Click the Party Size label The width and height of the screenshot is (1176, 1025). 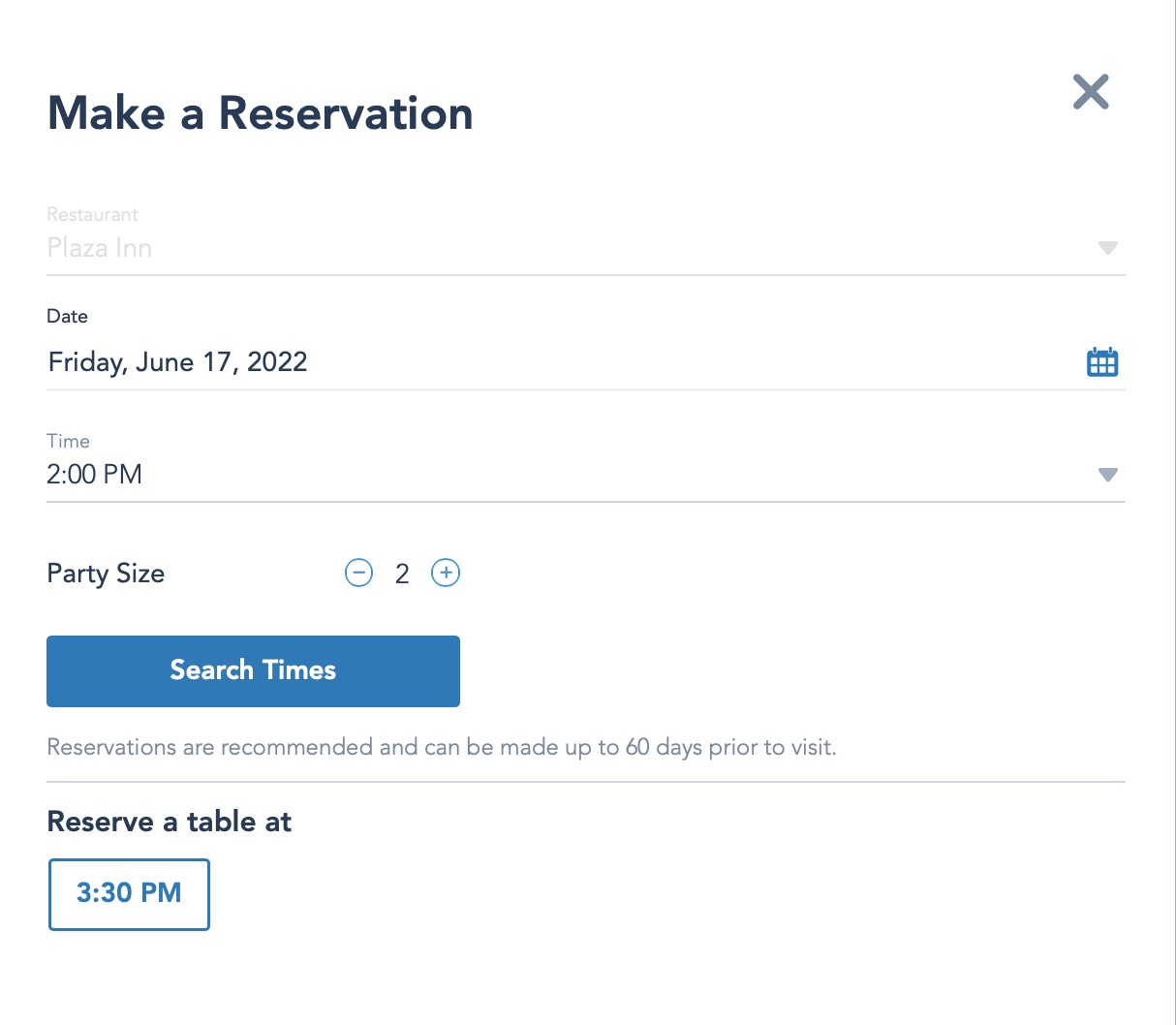pos(106,574)
